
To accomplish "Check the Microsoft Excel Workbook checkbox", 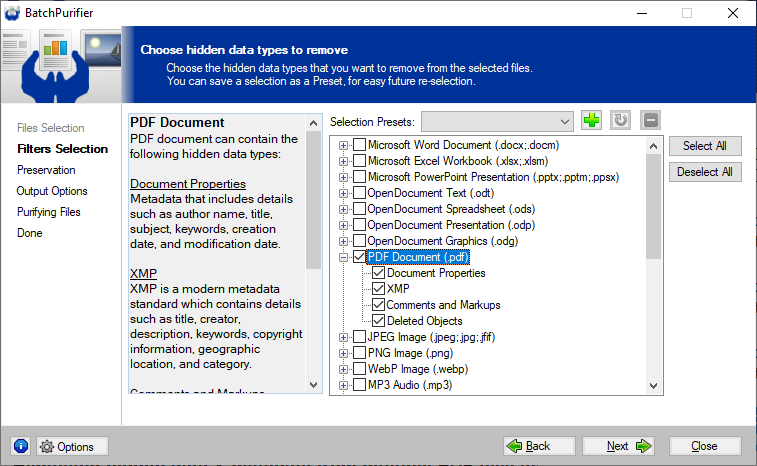I will 359,161.
